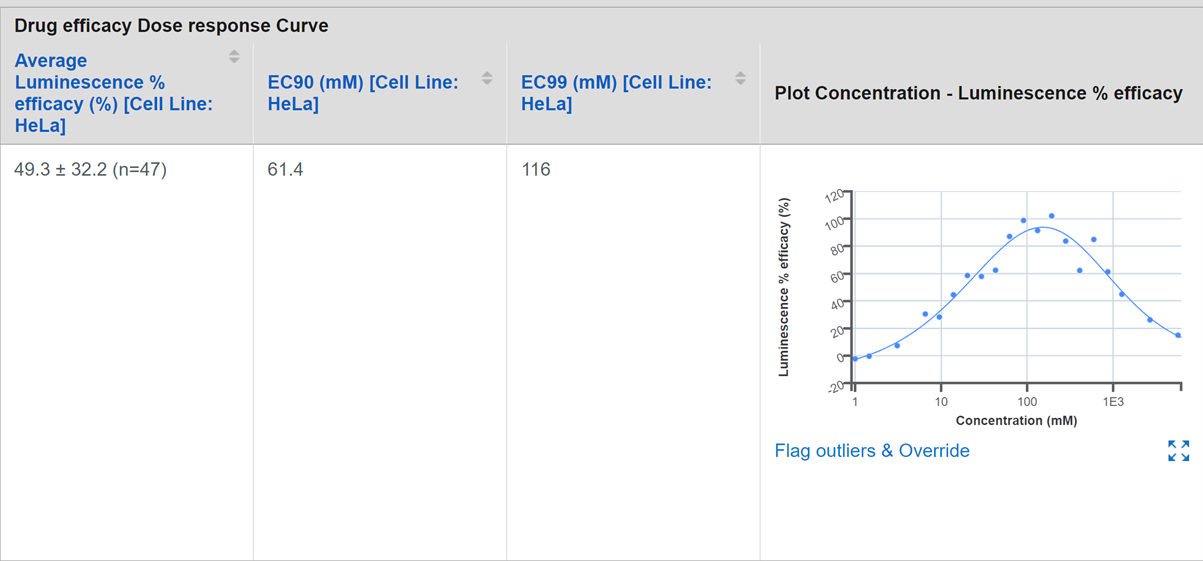This screenshot has width=1203, height=561.
Task: Click the dose response curve plot
Action: click(x=981, y=307)
